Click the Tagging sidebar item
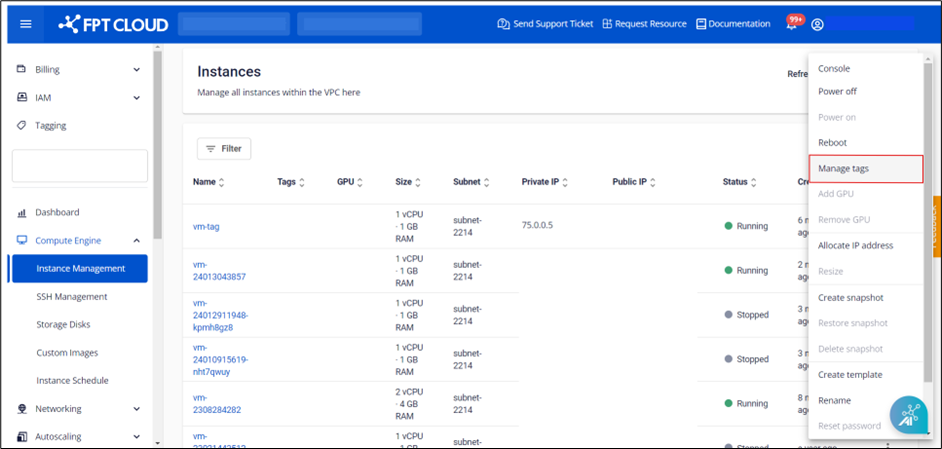Screen dimensions: 942x449 click(50, 126)
